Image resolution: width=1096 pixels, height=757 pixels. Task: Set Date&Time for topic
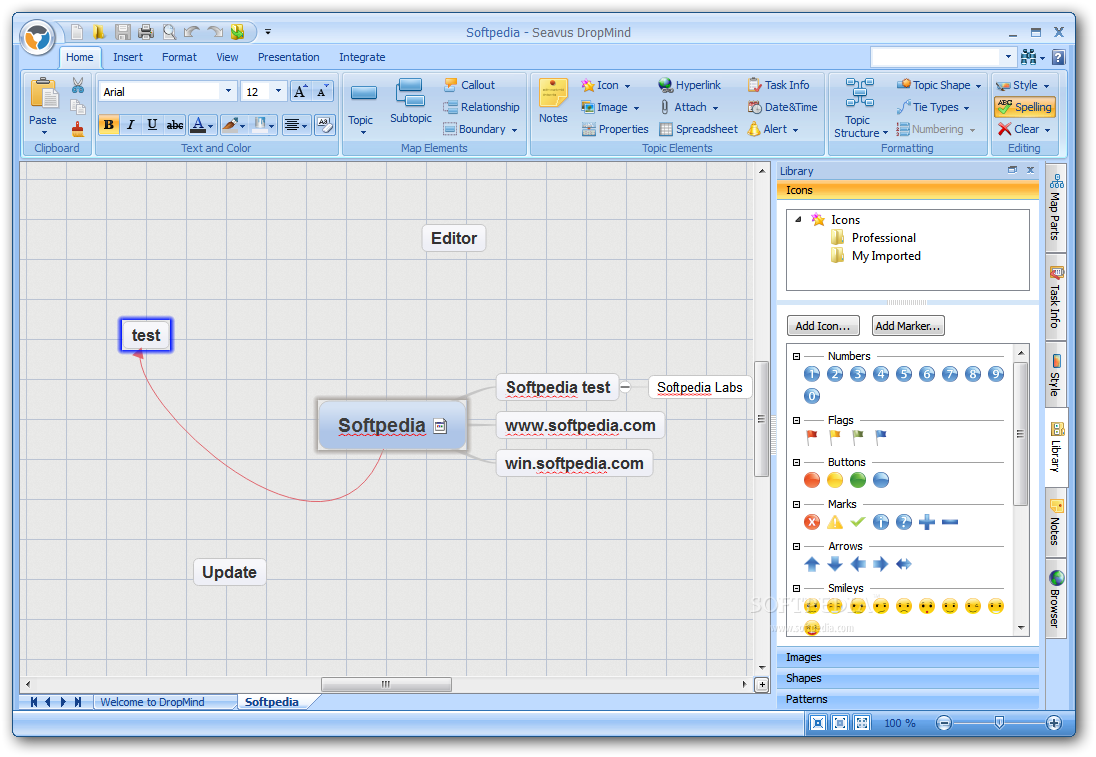(782, 107)
